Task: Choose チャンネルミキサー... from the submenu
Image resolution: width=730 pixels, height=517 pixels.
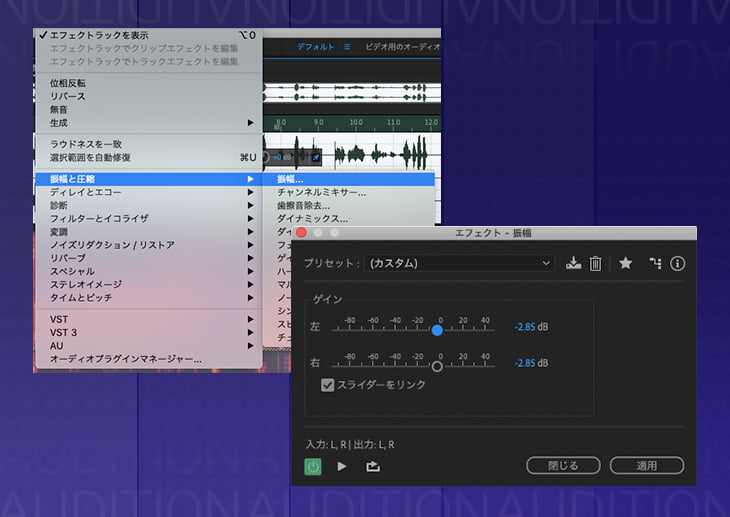Action: (321, 192)
